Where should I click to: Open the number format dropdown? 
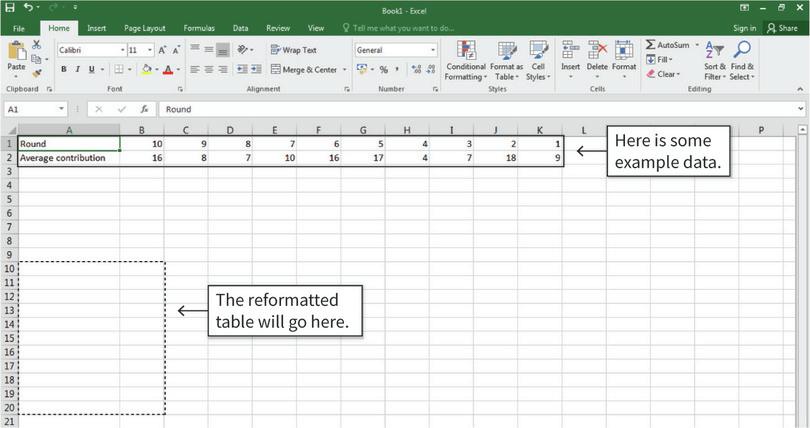(x=433, y=50)
